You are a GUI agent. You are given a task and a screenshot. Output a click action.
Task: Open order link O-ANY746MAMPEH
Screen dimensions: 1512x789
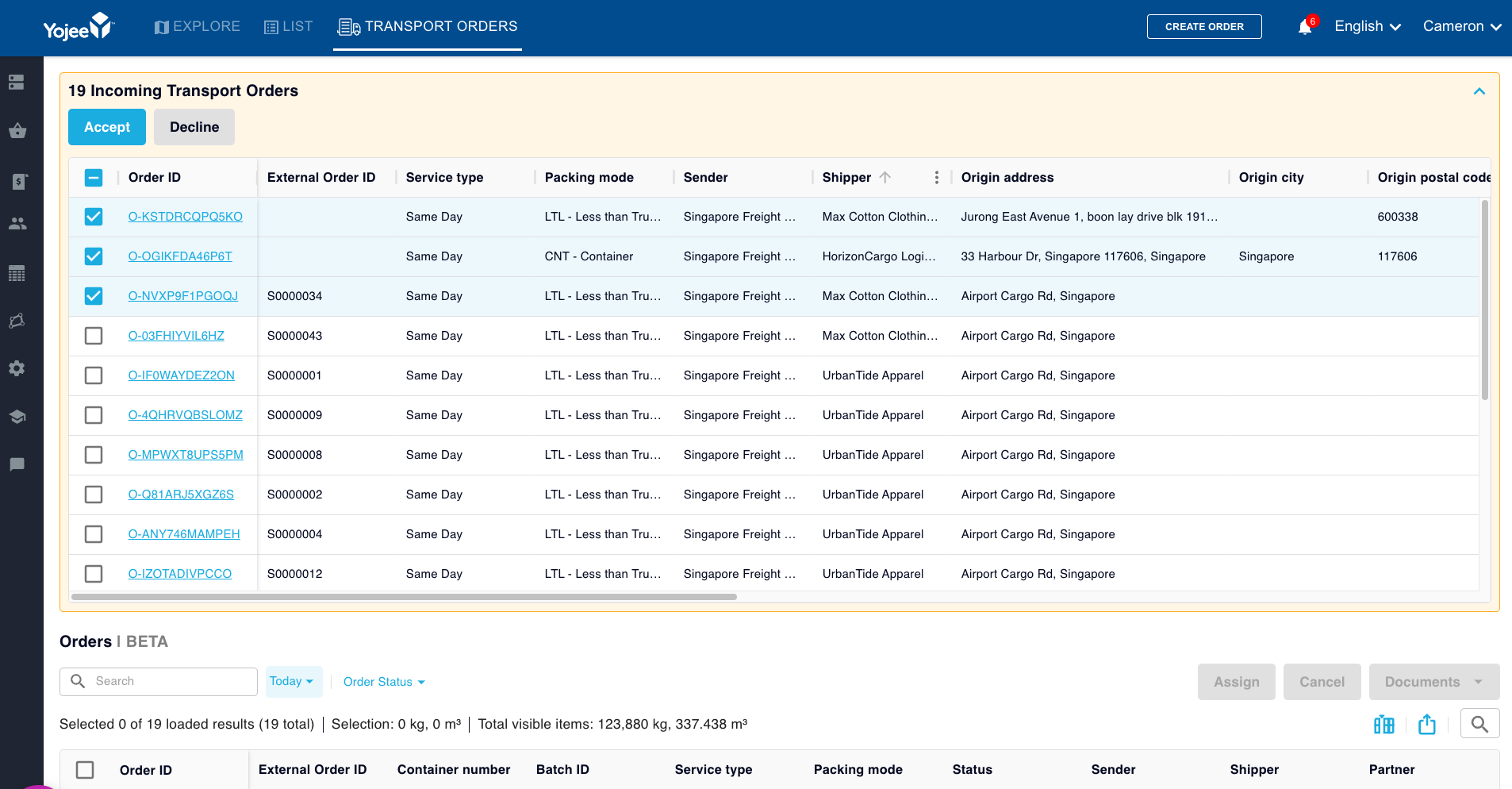click(x=184, y=534)
